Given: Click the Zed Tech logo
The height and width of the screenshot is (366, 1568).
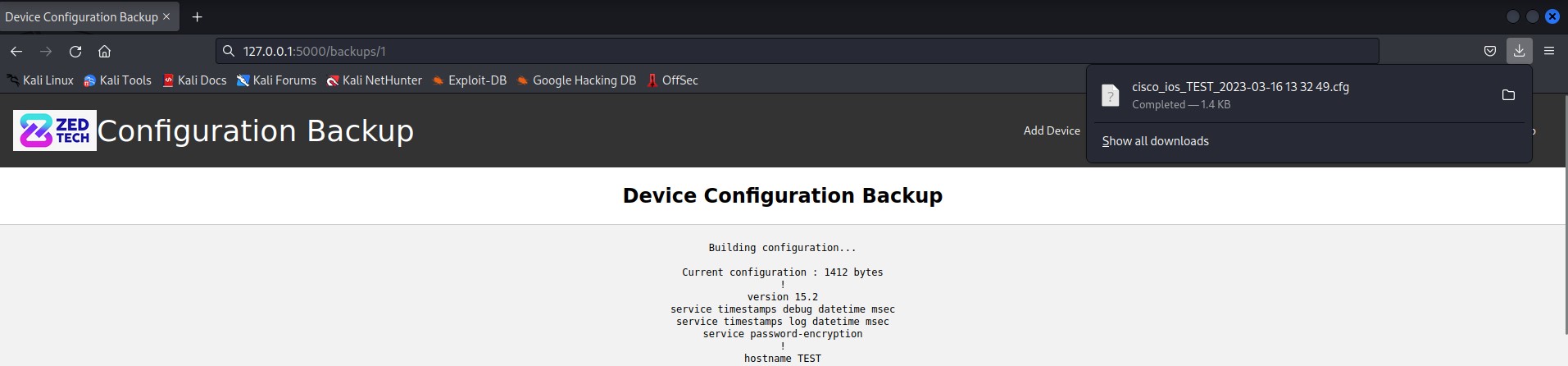Looking at the screenshot, I should [x=55, y=130].
